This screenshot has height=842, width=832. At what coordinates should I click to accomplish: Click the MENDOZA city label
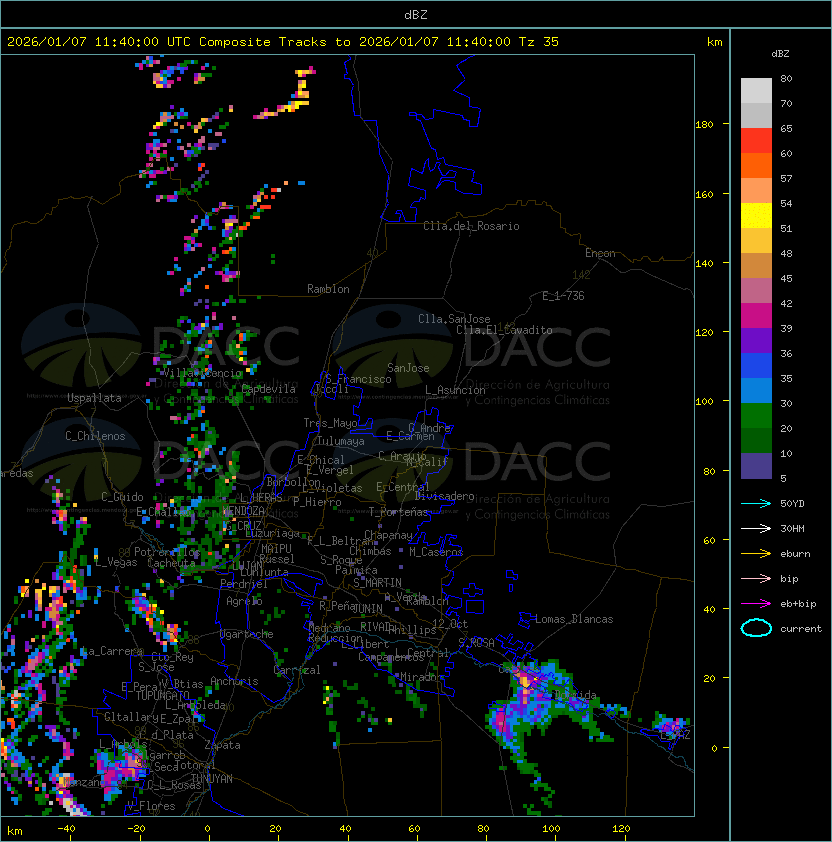click(243, 510)
